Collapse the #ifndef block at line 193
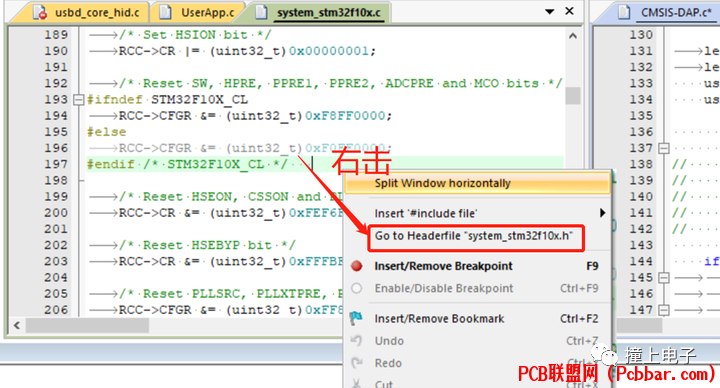This screenshot has height=388, width=720. (x=79, y=100)
